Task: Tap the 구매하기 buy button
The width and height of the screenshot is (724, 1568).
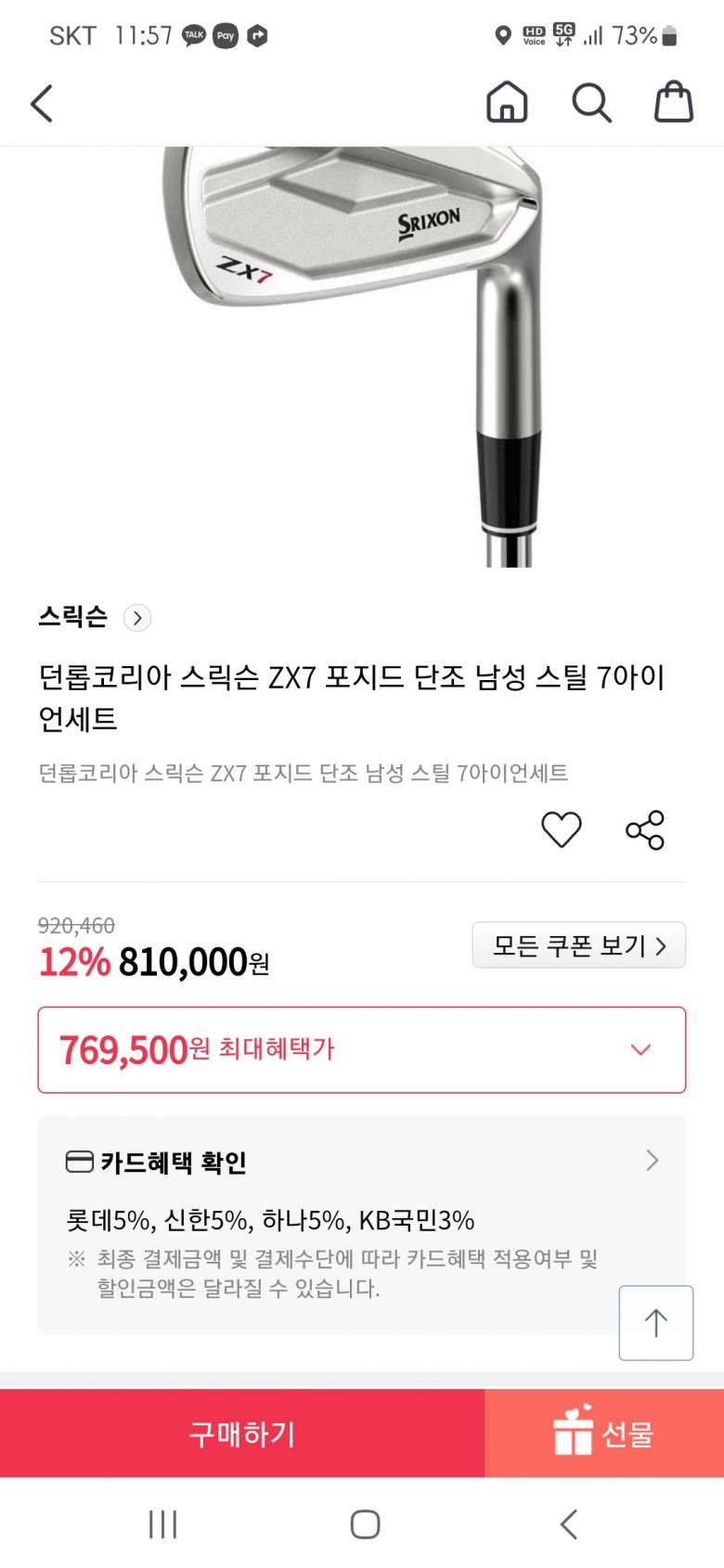Action: pyautogui.click(x=242, y=1433)
